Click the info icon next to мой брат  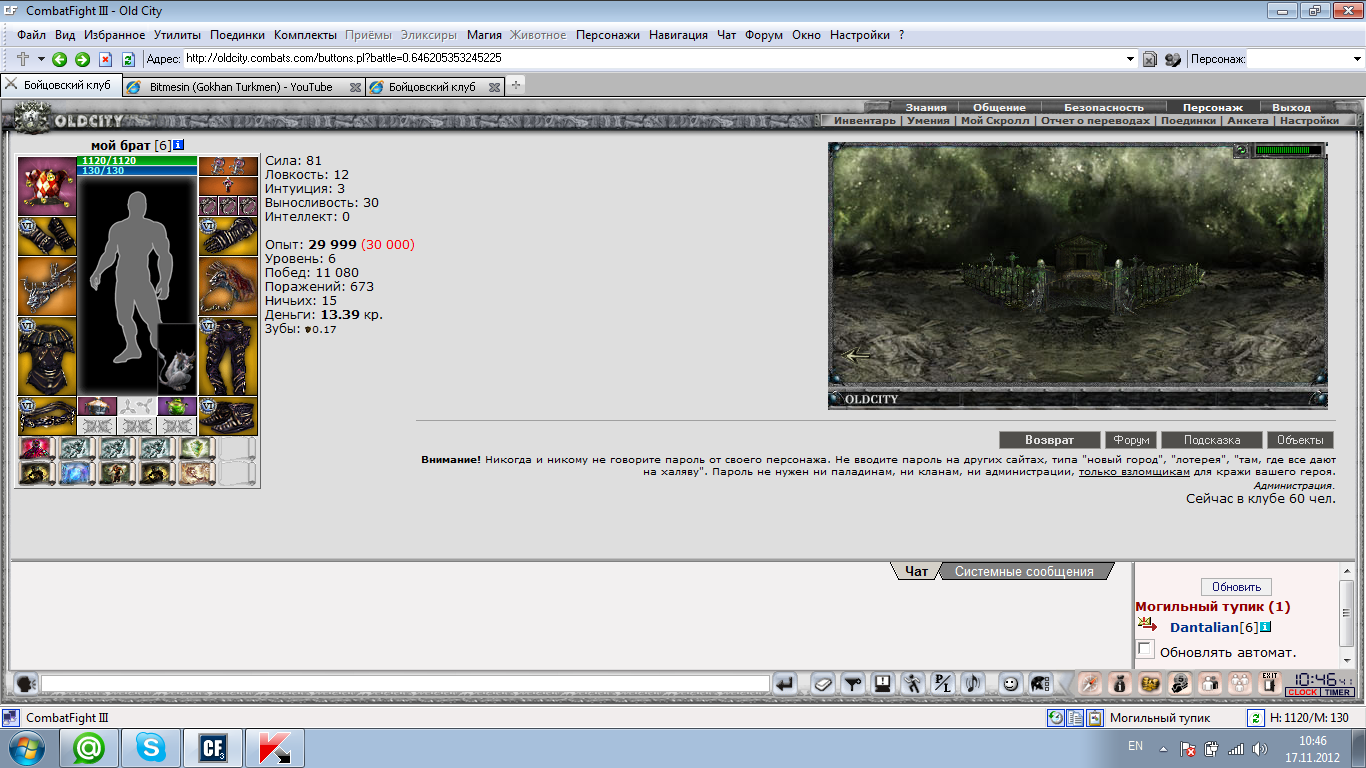179,145
